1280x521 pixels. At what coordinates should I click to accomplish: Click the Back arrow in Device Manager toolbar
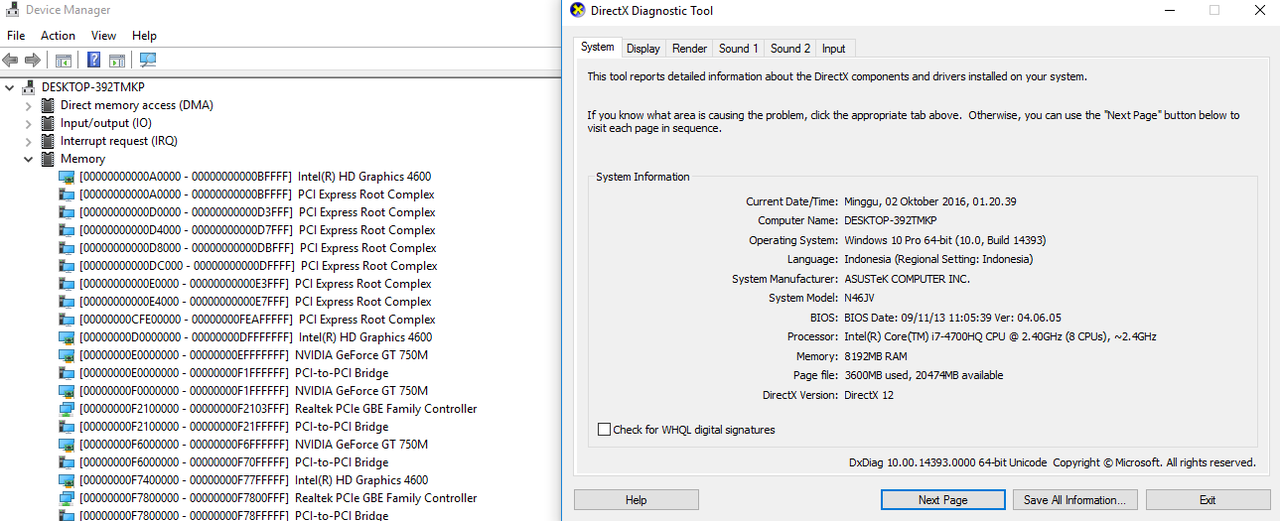11,60
